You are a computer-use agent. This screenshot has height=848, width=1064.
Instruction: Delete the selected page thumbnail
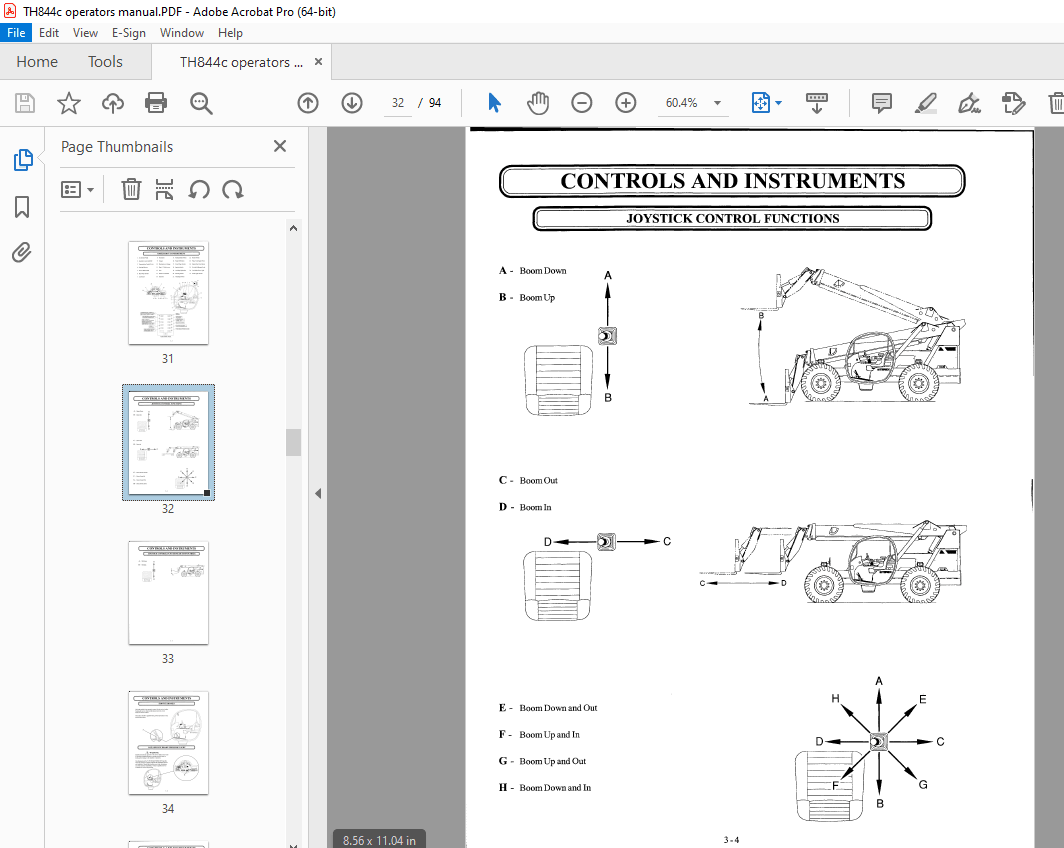pos(131,189)
